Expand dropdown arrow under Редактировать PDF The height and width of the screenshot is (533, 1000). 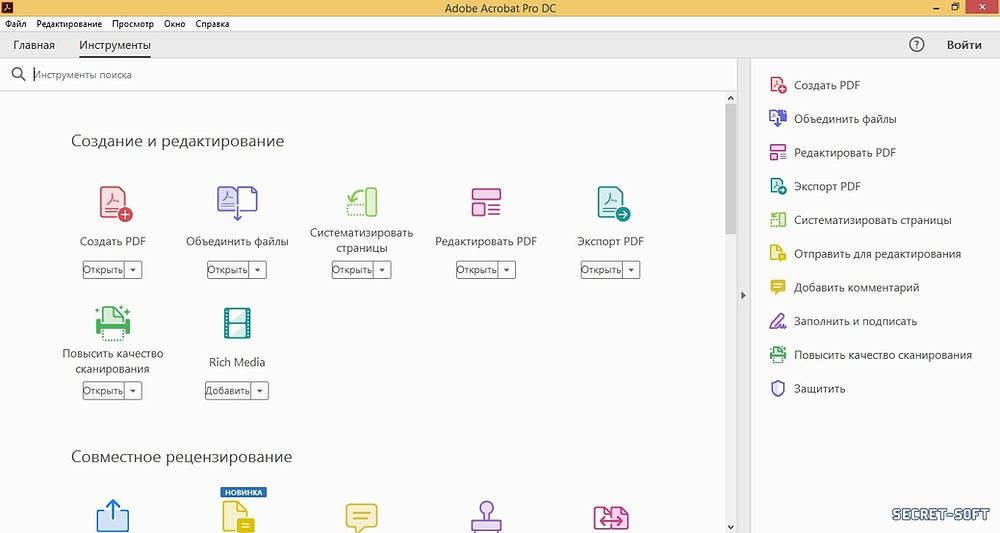point(506,270)
